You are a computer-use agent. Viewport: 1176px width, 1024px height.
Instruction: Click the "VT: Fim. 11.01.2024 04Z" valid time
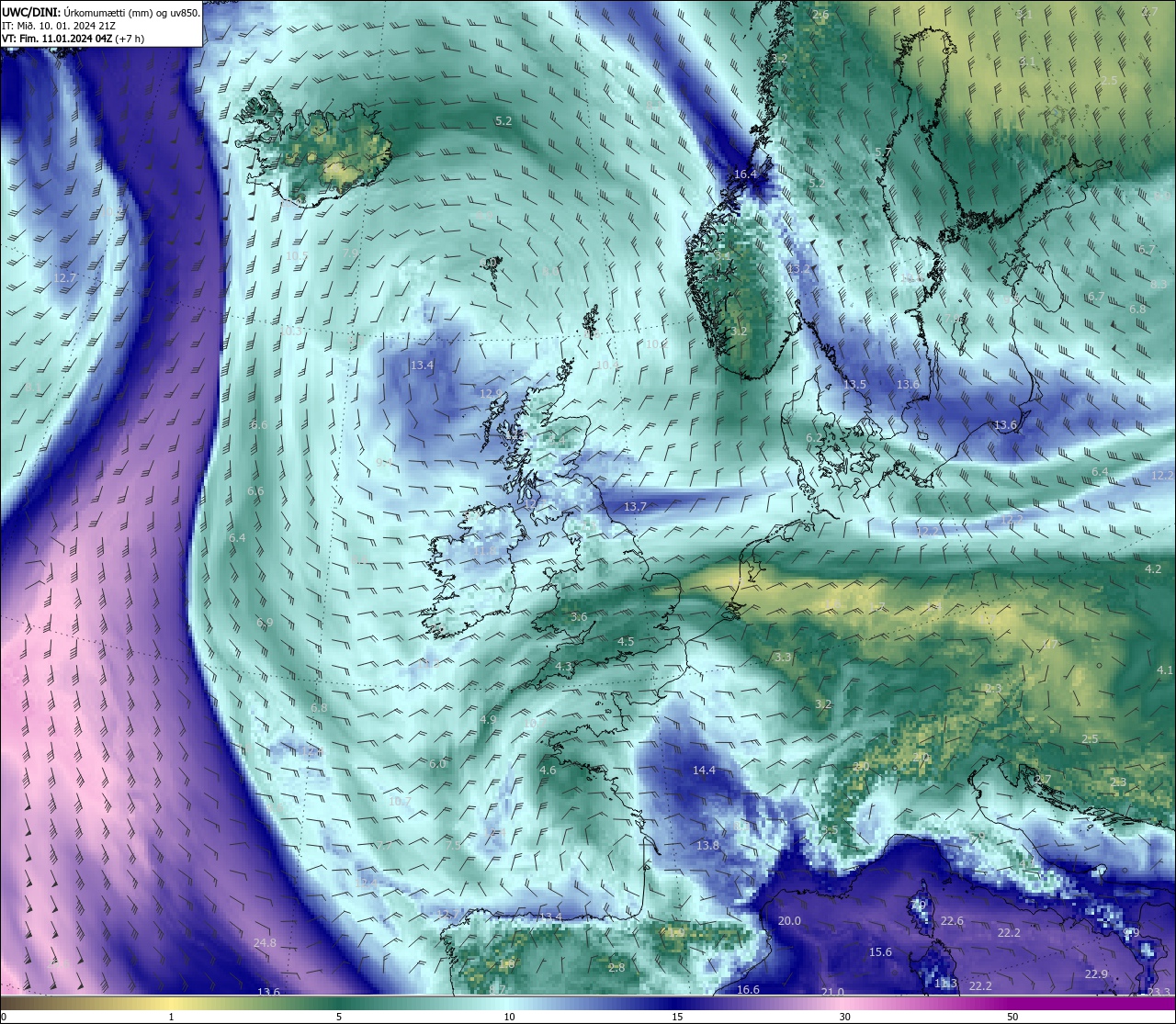[x=57, y=39]
